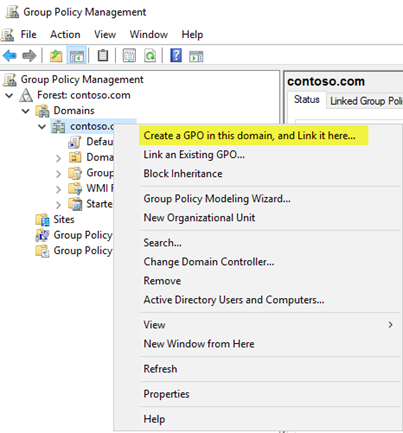This screenshot has height=433, width=403.
Task: Choose Link an Existing GPO menu entry
Action: point(194,154)
